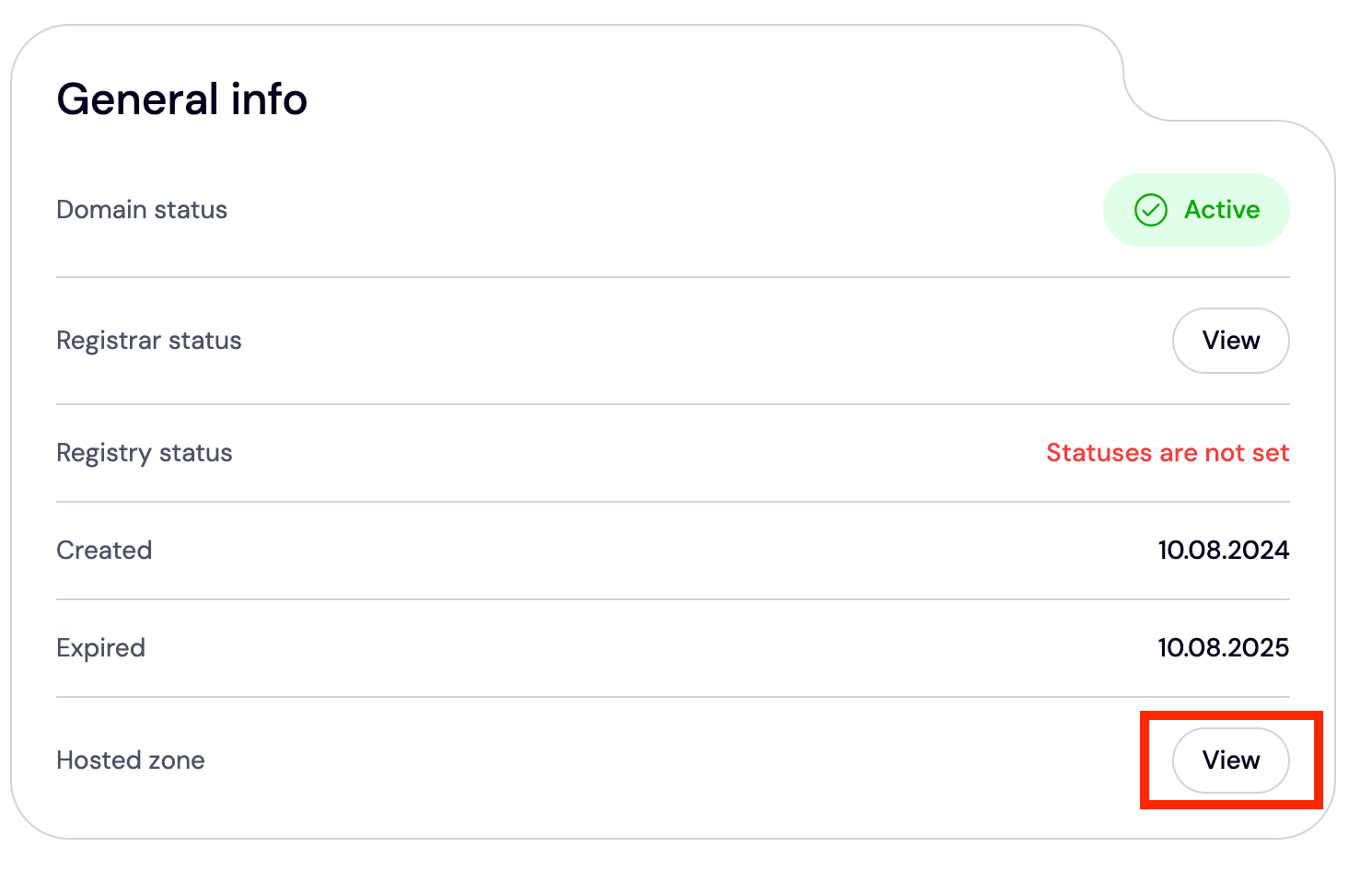Click the divider below Registrar status row

672,404
